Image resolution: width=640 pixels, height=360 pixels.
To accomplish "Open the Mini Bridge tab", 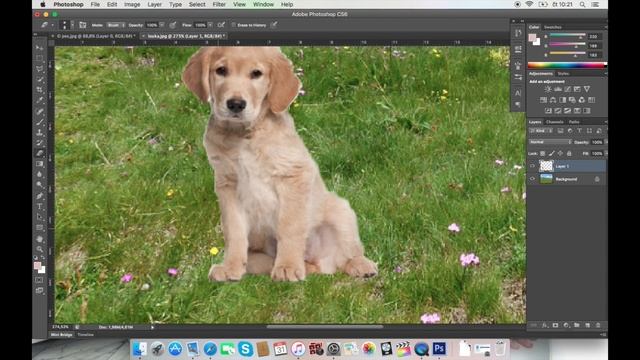I will [61, 335].
